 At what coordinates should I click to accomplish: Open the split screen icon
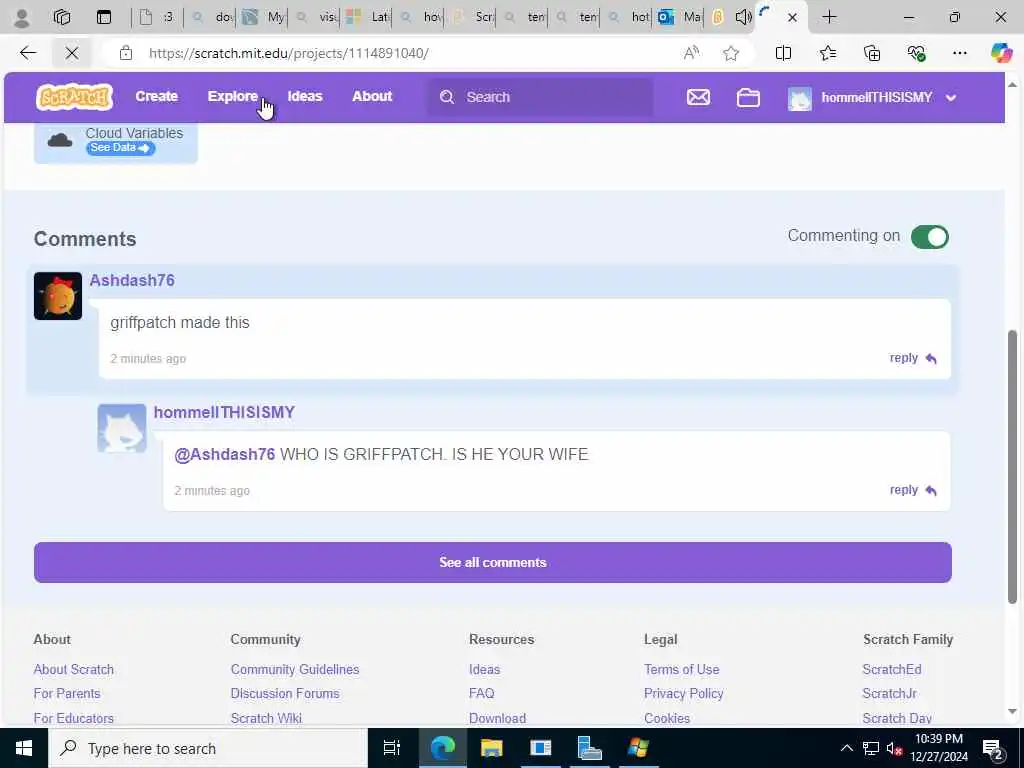783,54
